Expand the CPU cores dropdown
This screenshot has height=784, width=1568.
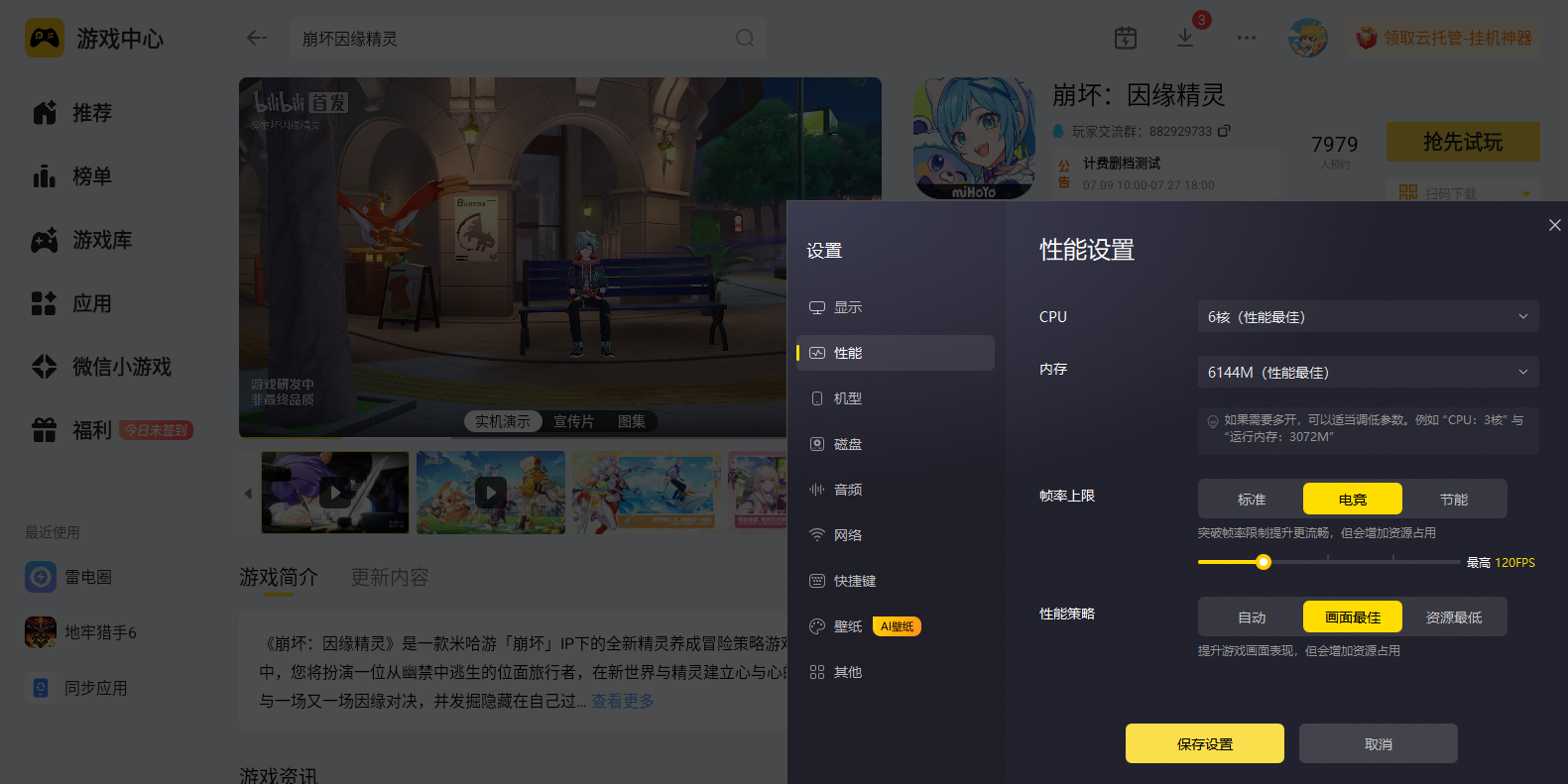click(1369, 317)
